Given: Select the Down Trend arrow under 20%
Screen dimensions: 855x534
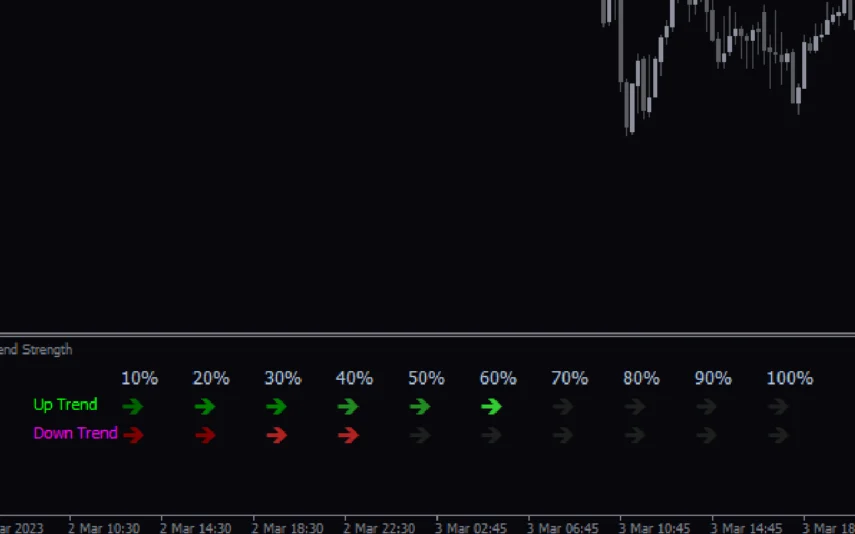Looking at the screenshot, I should 206,435.
